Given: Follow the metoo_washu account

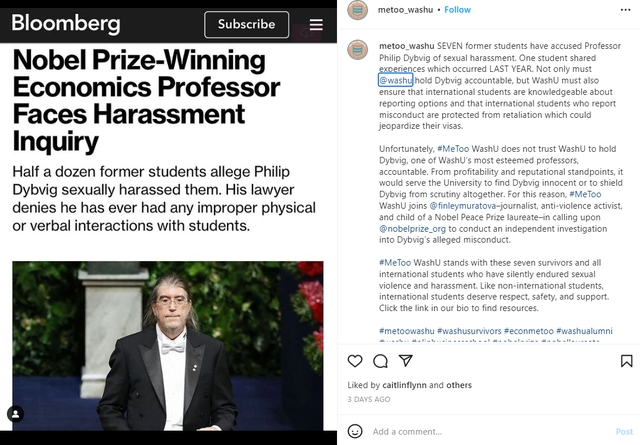Looking at the screenshot, I should coord(457,10).
